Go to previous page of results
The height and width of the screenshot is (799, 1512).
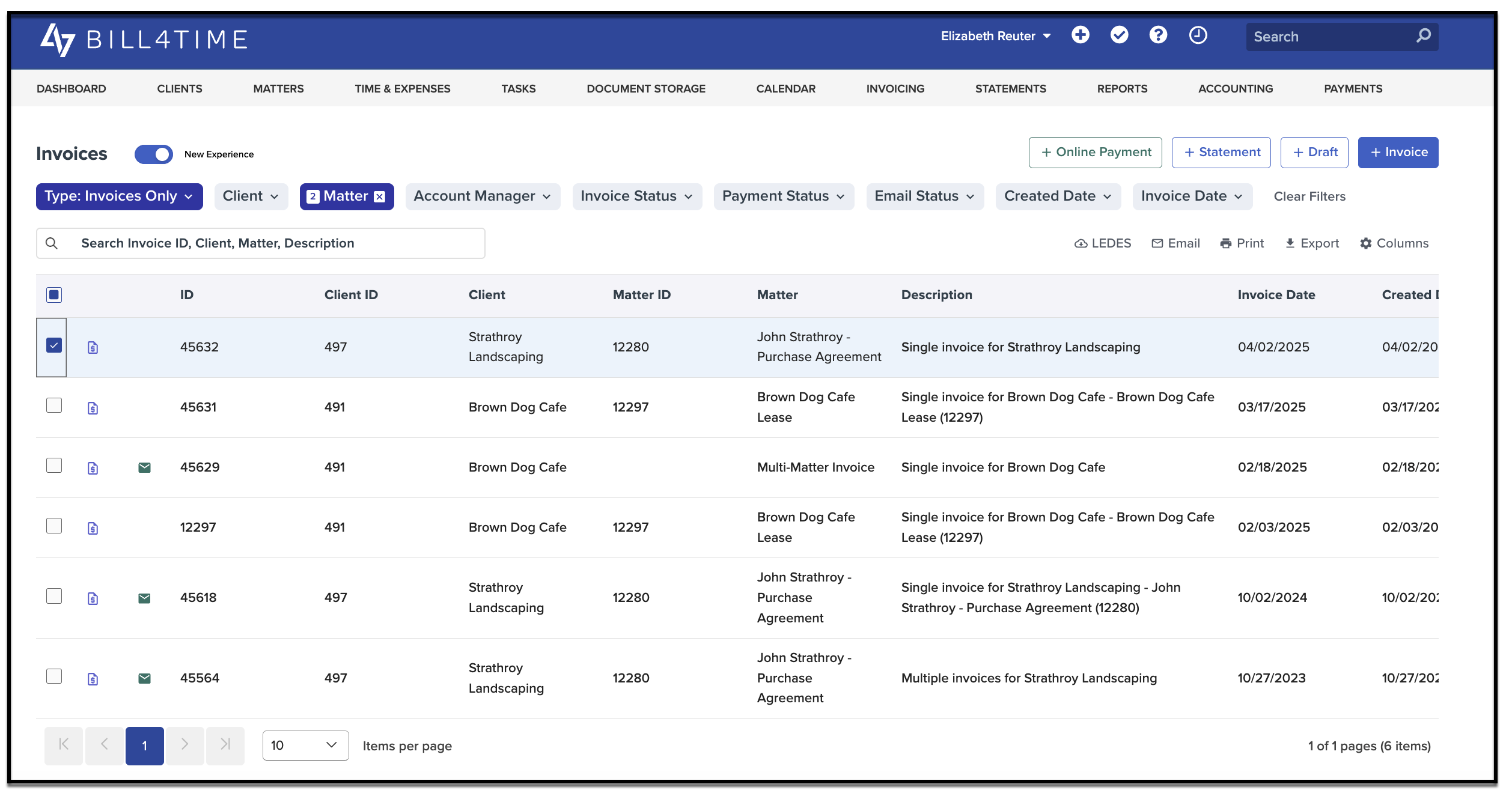pyautogui.click(x=105, y=746)
